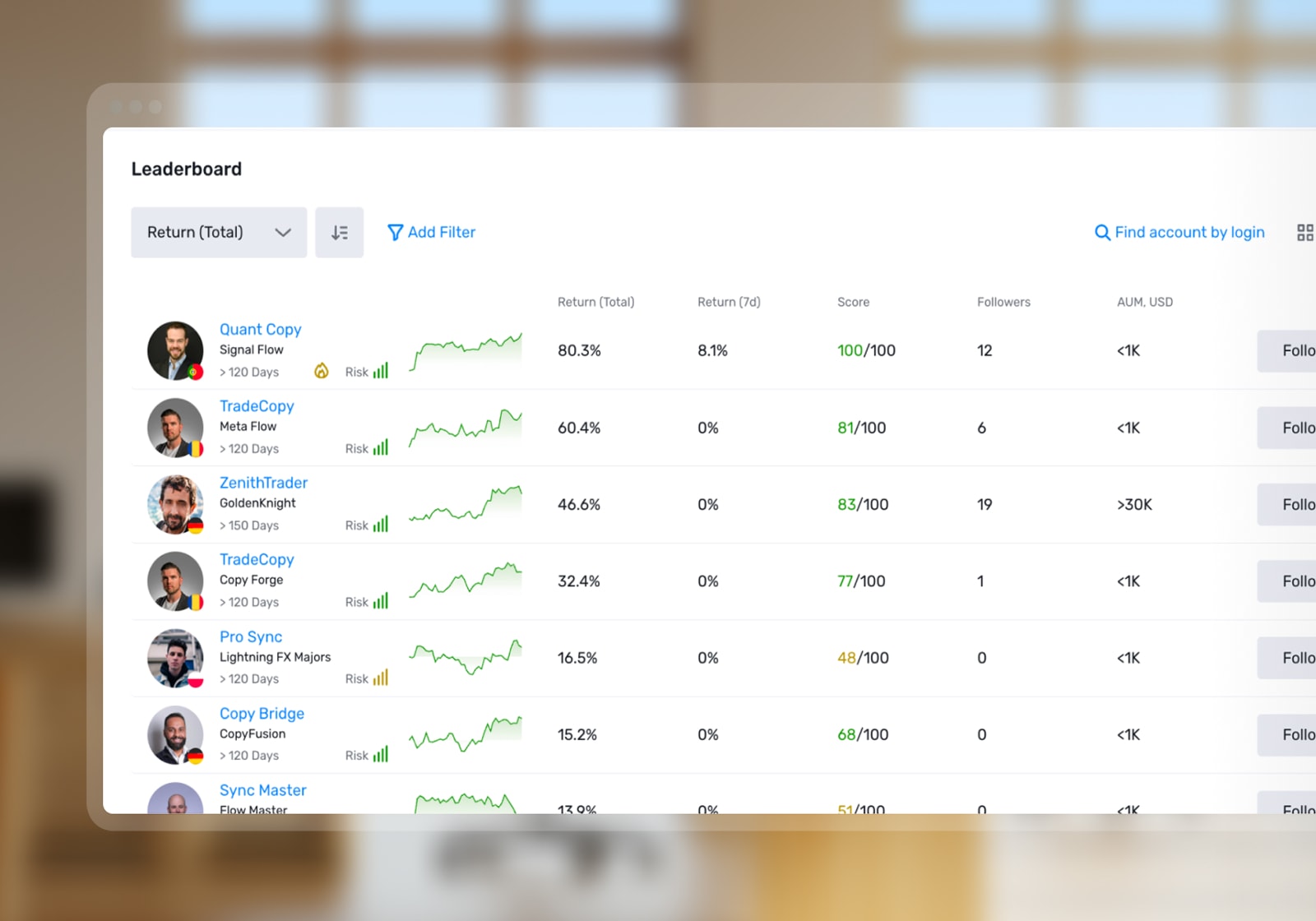The height and width of the screenshot is (921, 1316).
Task: Sort by Return (7d) column header
Action: pyautogui.click(x=728, y=302)
